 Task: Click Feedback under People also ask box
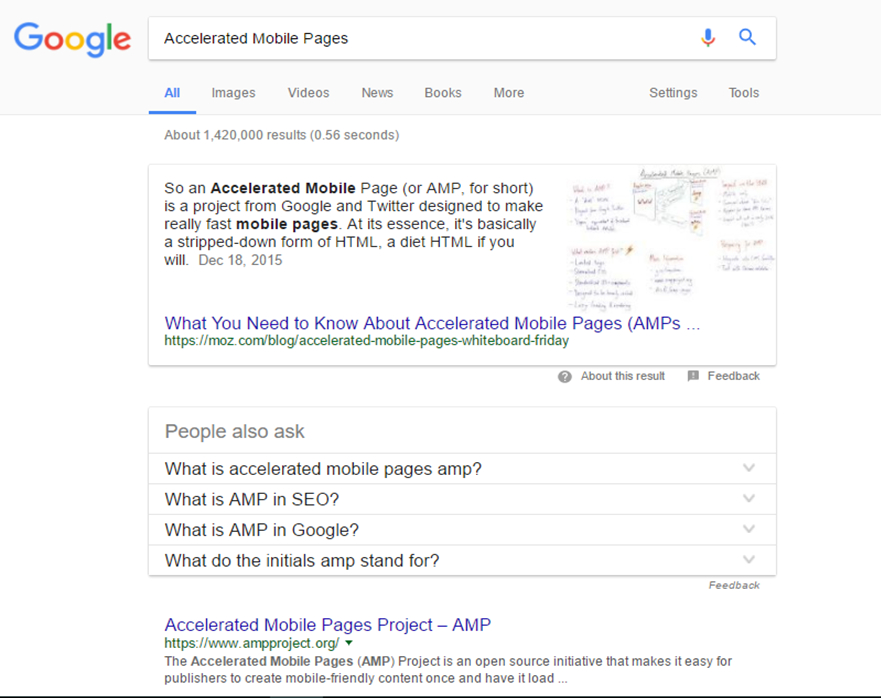(734, 585)
